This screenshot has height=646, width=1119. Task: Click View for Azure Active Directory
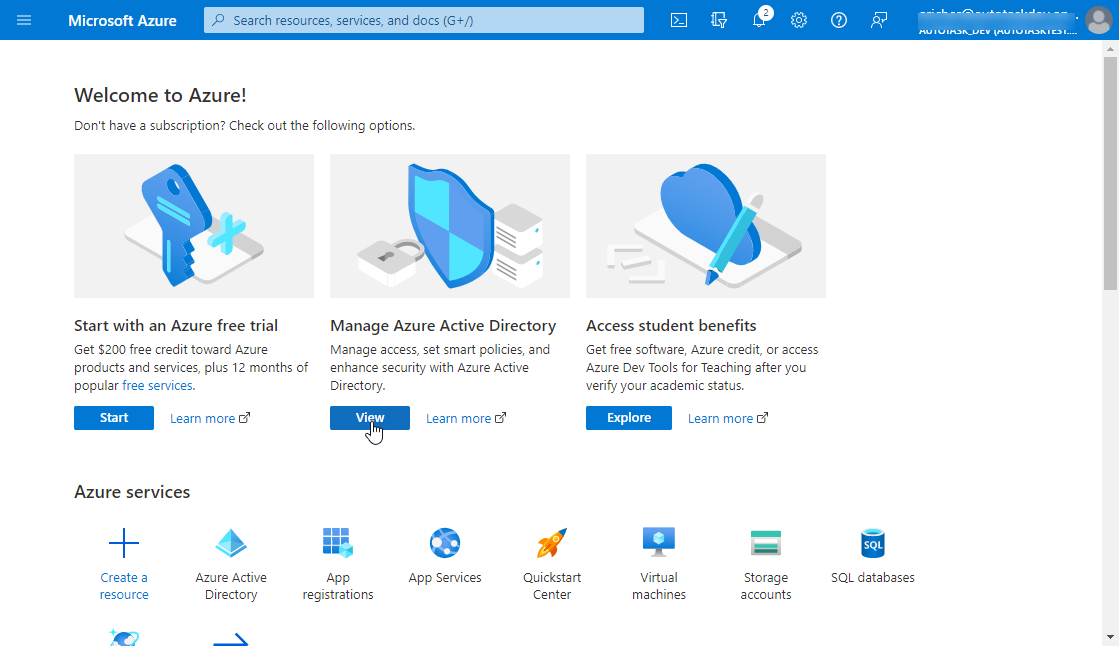tap(370, 418)
